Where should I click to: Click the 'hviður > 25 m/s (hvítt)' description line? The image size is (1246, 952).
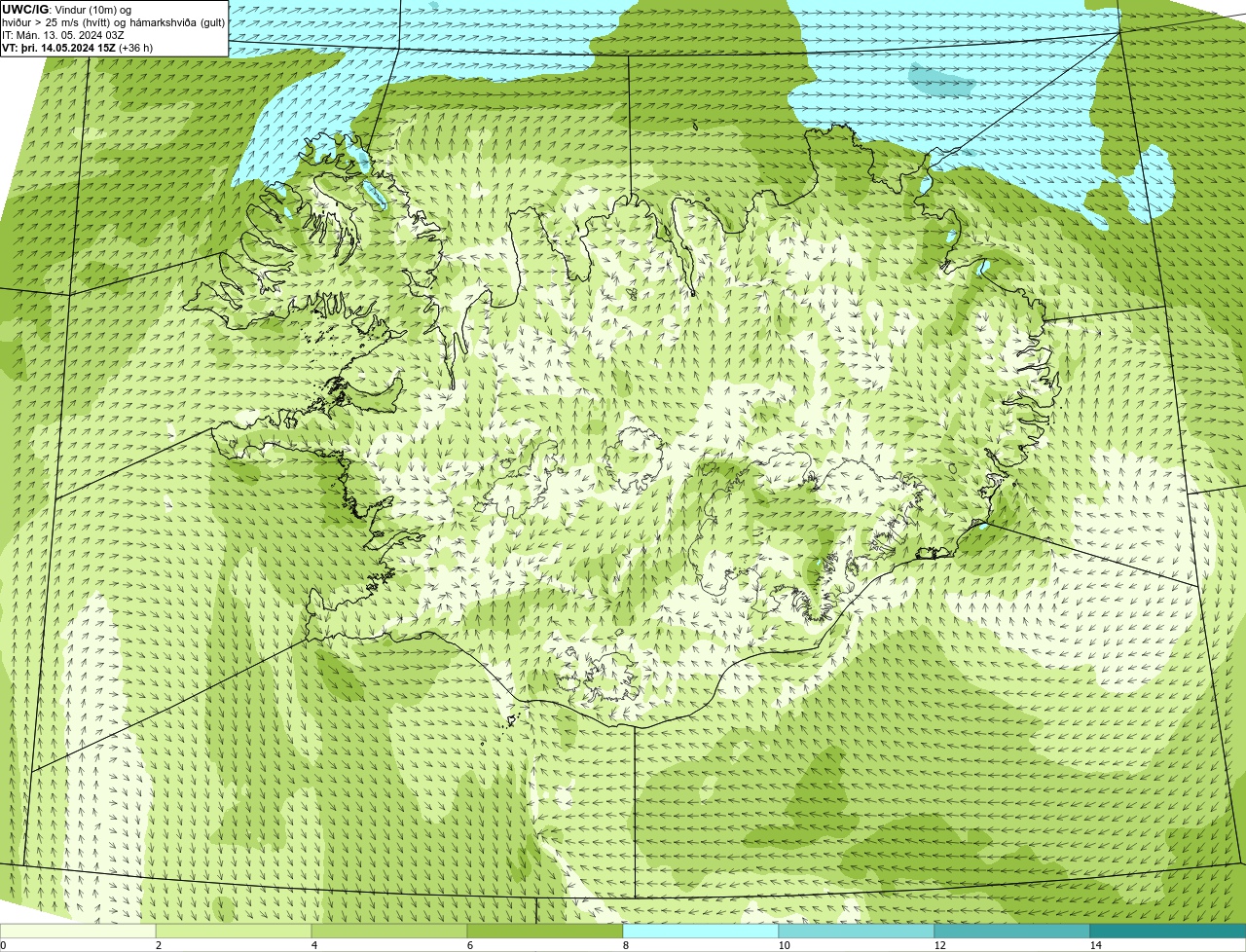pyautogui.click(x=113, y=22)
